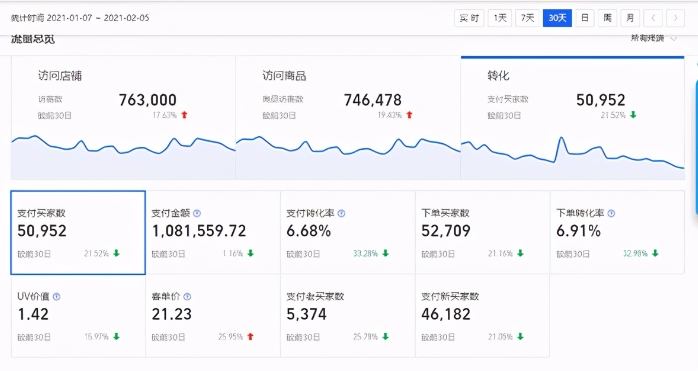Viewport: 698px width, 371px height.
Task: Click the 46,182 new buyers value
Action: click(x=446, y=314)
